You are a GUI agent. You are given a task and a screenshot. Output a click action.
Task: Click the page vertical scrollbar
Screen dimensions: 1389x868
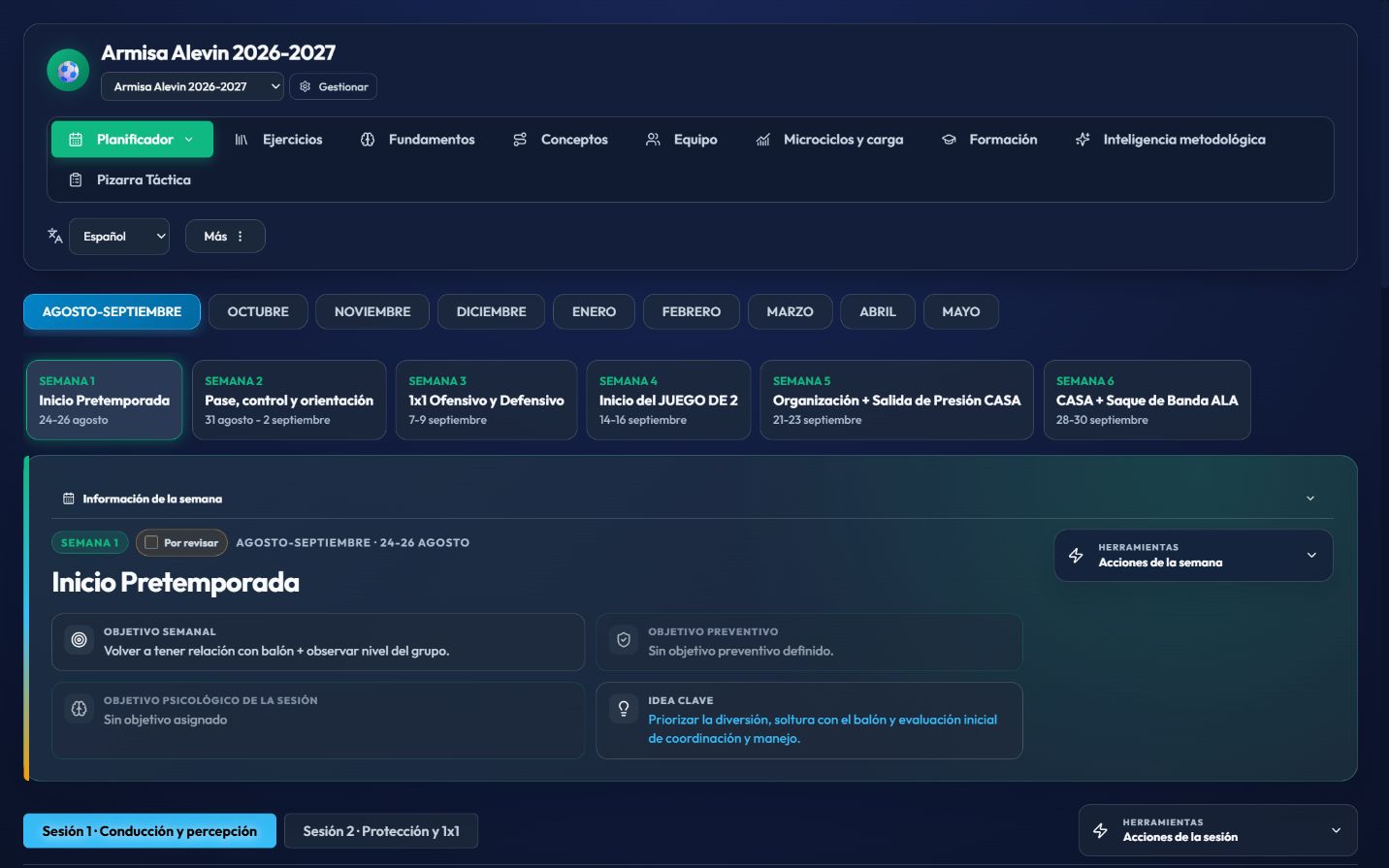pos(1384,145)
